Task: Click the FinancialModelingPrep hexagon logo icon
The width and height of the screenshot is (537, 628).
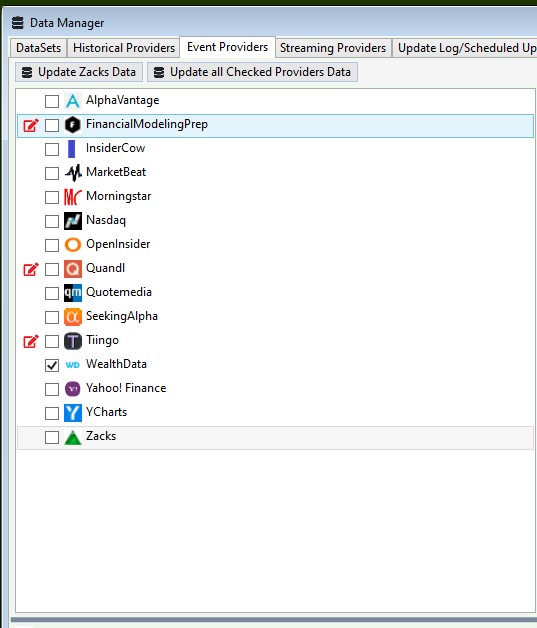Action: pos(72,125)
